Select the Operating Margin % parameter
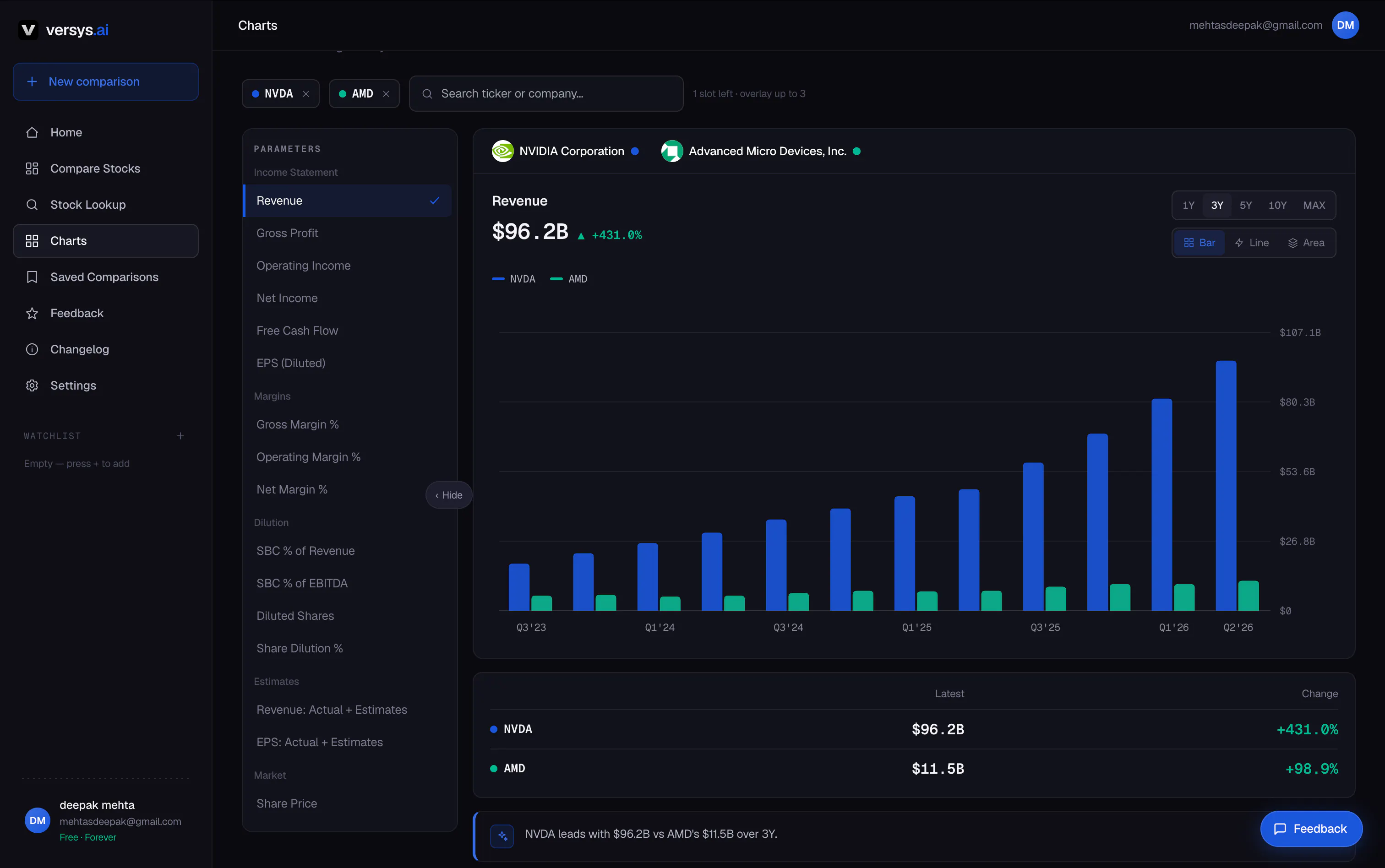 [348, 457]
